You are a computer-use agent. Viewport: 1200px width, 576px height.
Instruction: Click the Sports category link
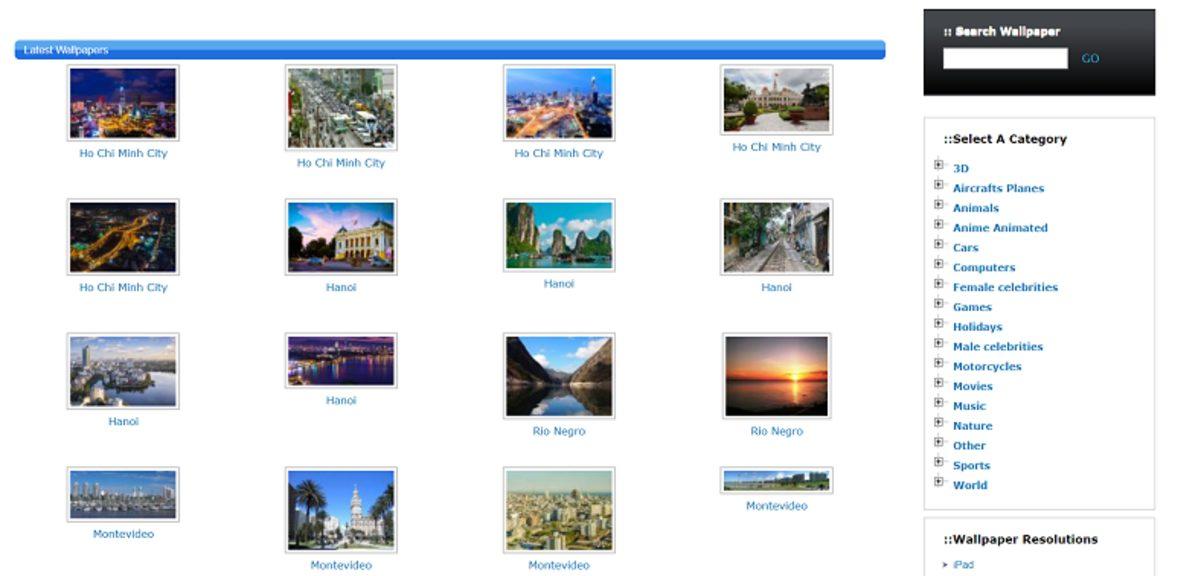click(x=971, y=466)
